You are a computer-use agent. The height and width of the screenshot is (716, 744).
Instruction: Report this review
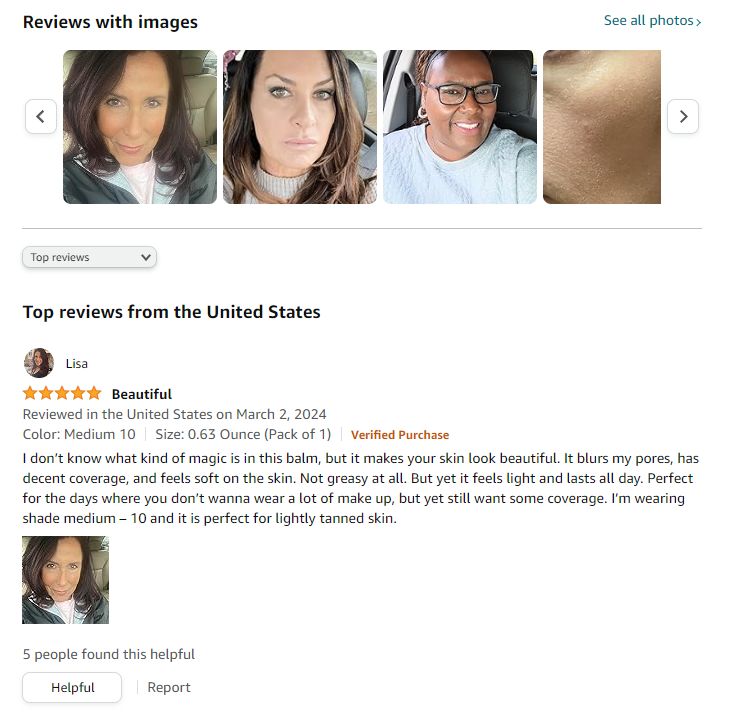coord(169,688)
